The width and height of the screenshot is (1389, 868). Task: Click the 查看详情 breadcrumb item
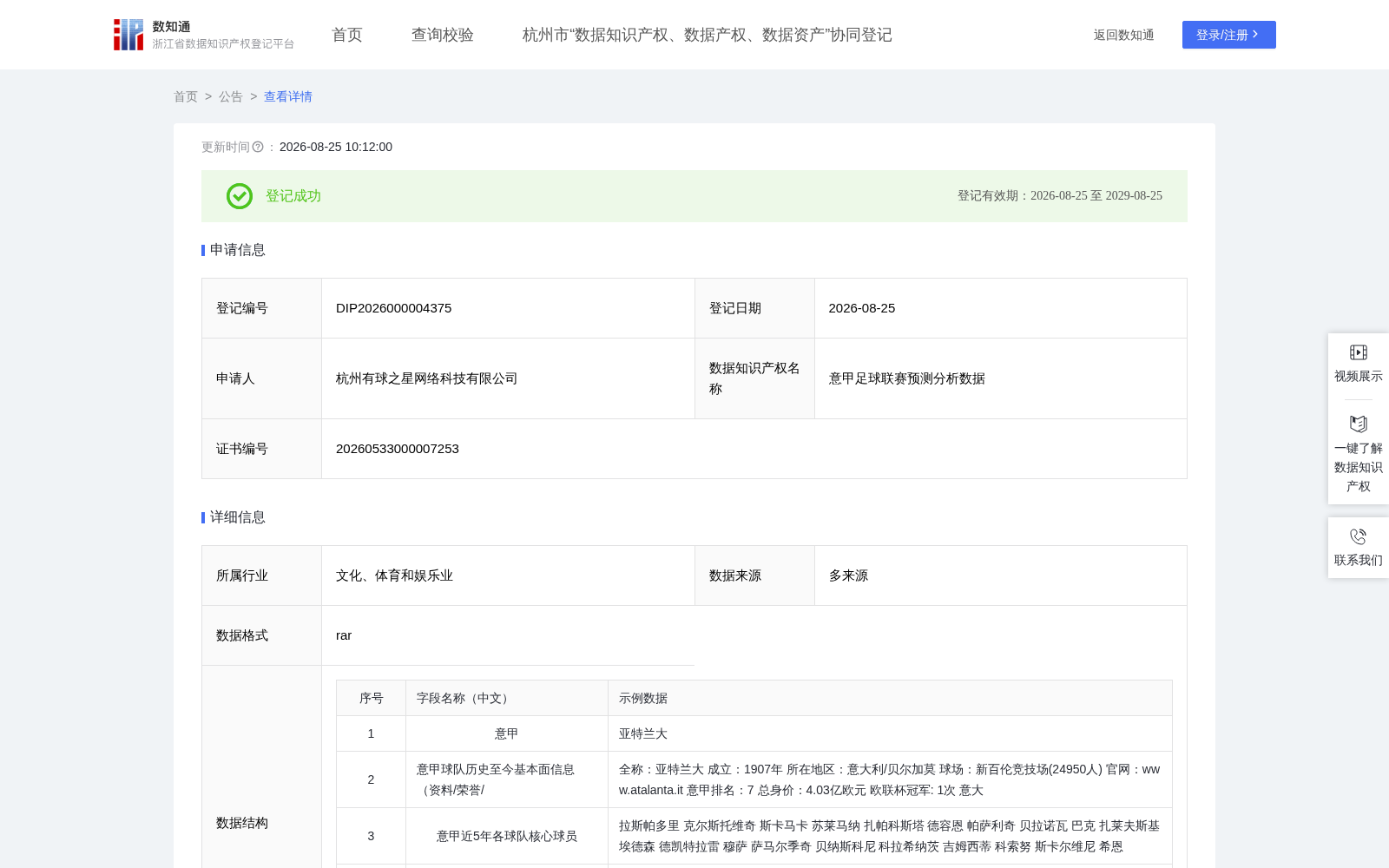(288, 96)
